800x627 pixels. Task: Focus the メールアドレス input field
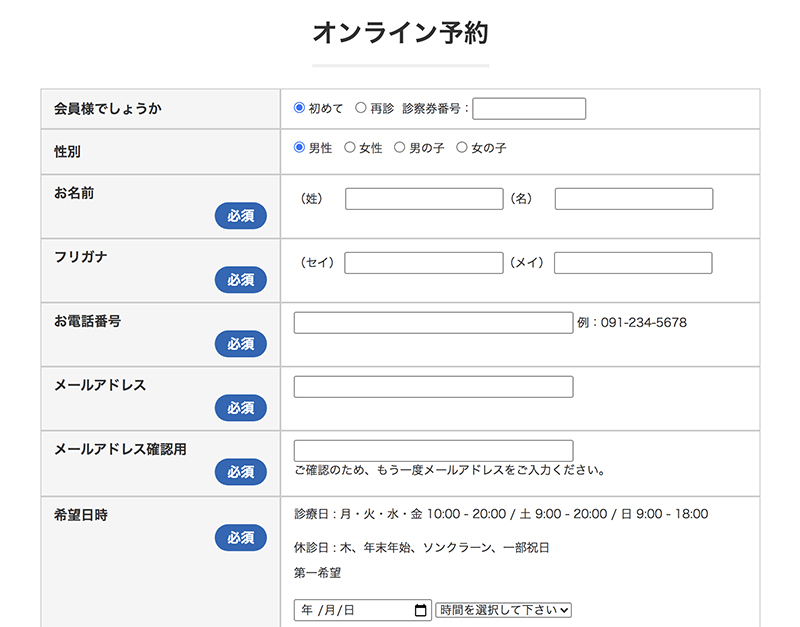(x=433, y=387)
